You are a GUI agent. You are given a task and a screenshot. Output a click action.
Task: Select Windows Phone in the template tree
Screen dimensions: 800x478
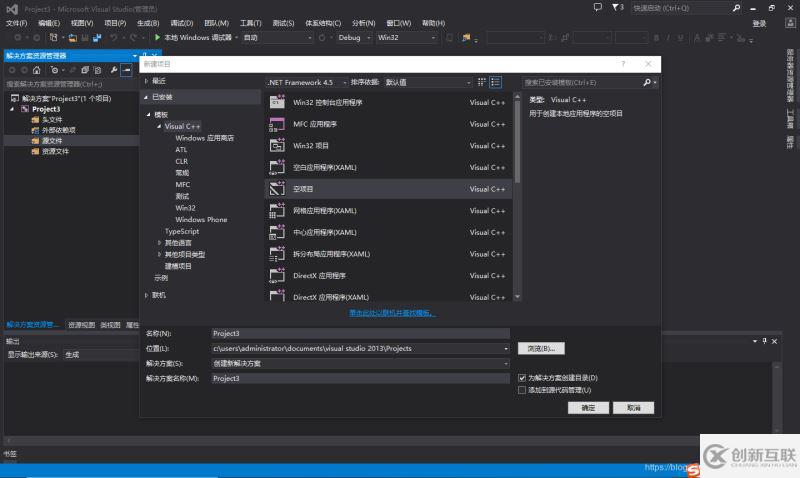[201, 220]
